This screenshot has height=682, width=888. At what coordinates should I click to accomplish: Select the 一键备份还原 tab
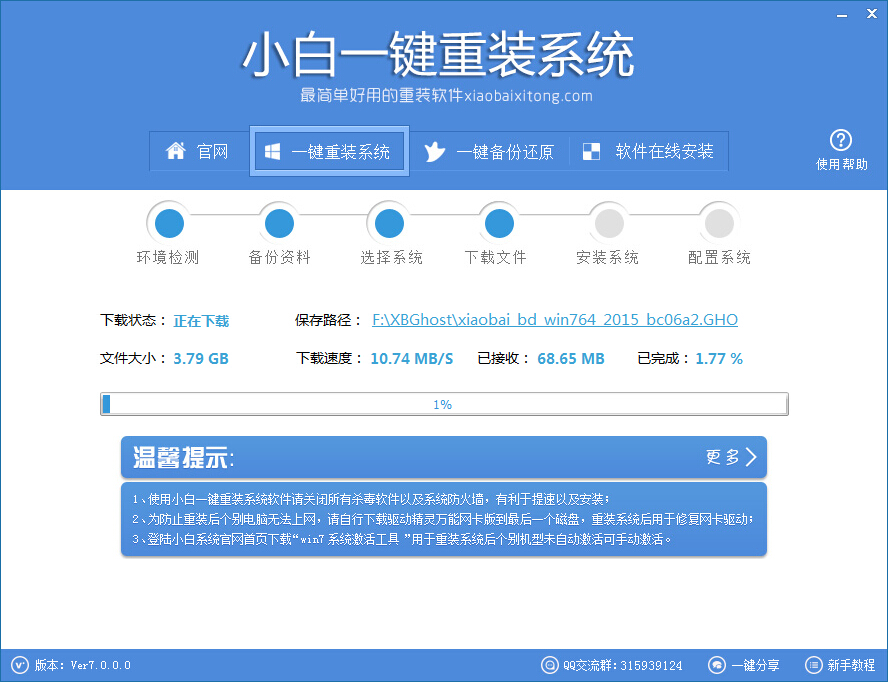coord(490,151)
